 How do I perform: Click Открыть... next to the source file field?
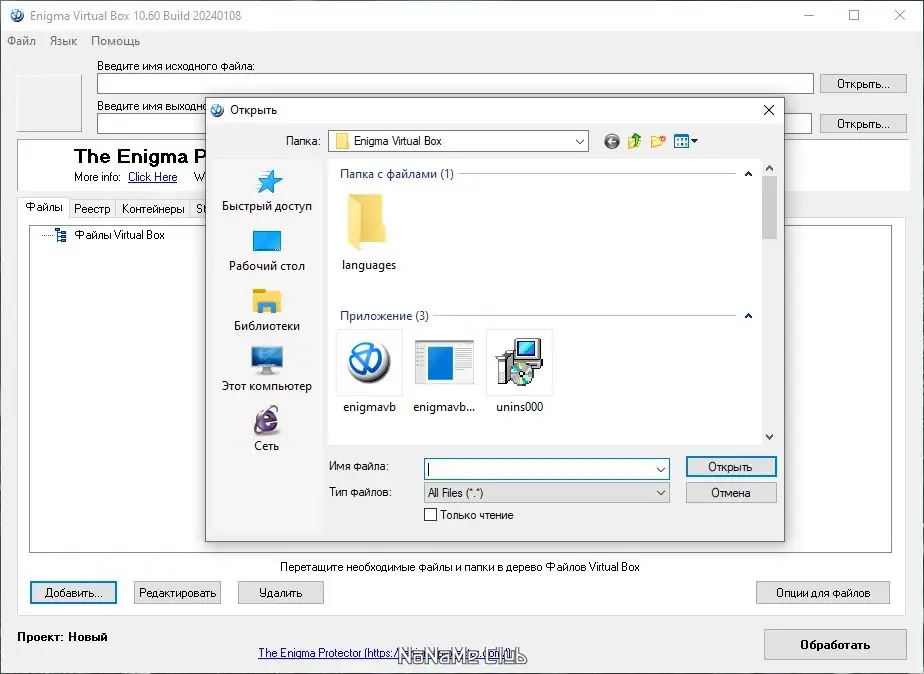click(x=863, y=84)
